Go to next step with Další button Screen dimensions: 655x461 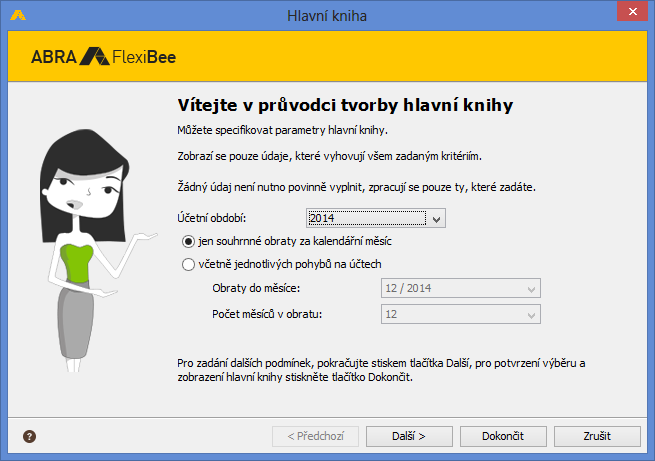[x=409, y=436]
